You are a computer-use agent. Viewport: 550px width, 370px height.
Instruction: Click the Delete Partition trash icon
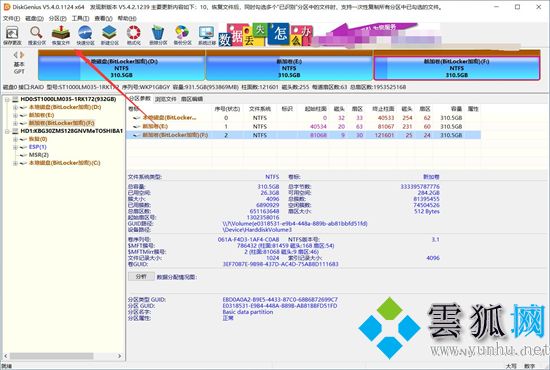[x=158, y=35]
